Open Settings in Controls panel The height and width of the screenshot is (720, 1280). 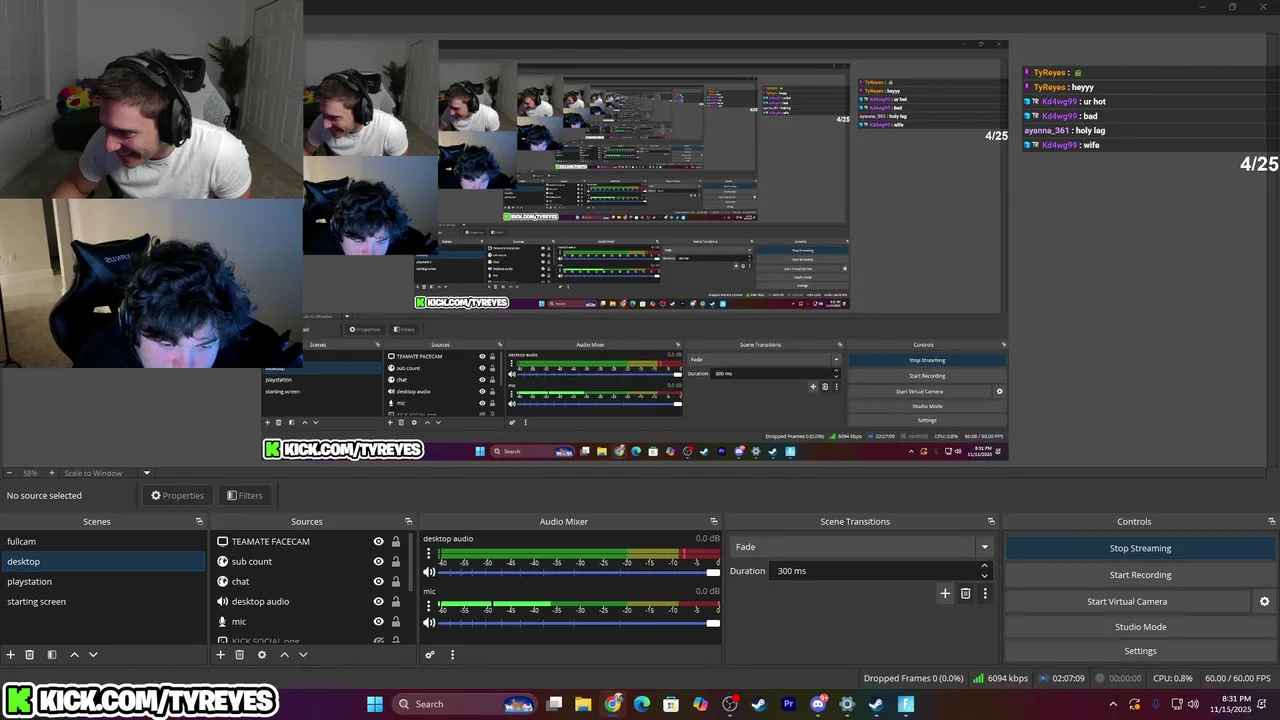[x=1140, y=651]
